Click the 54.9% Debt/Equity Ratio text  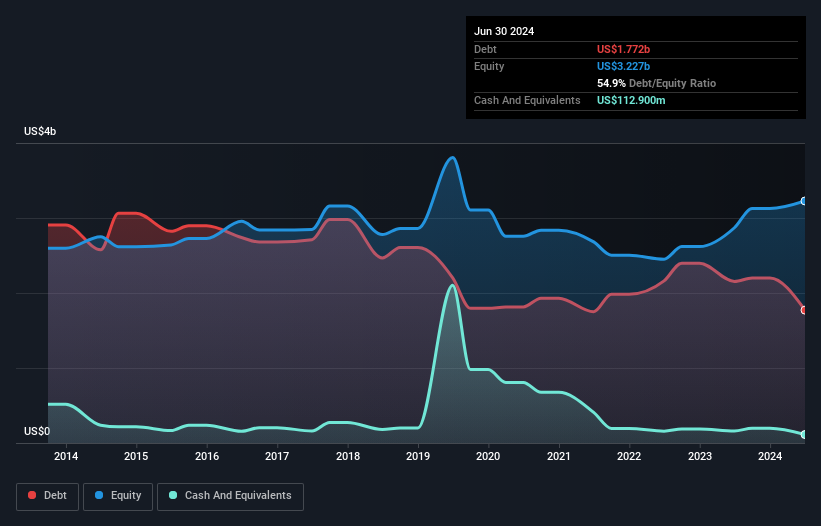(656, 83)
